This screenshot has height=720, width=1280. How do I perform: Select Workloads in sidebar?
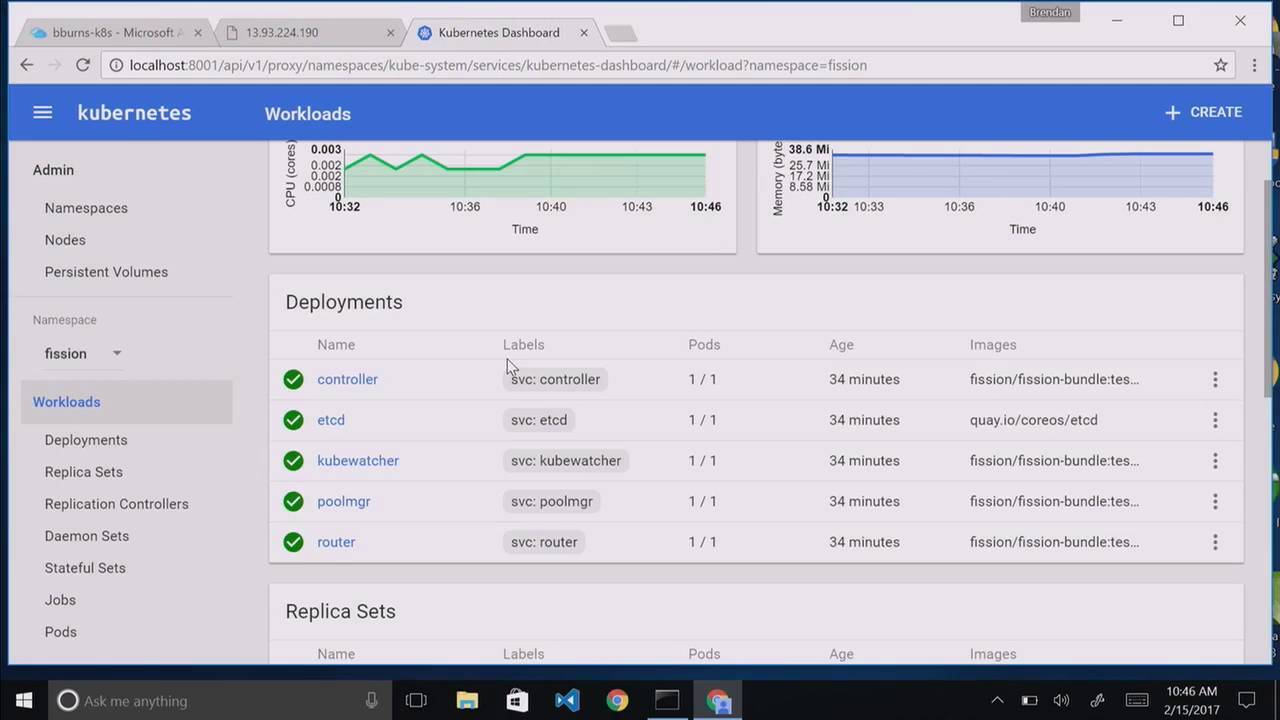click(x=126, y=402)
